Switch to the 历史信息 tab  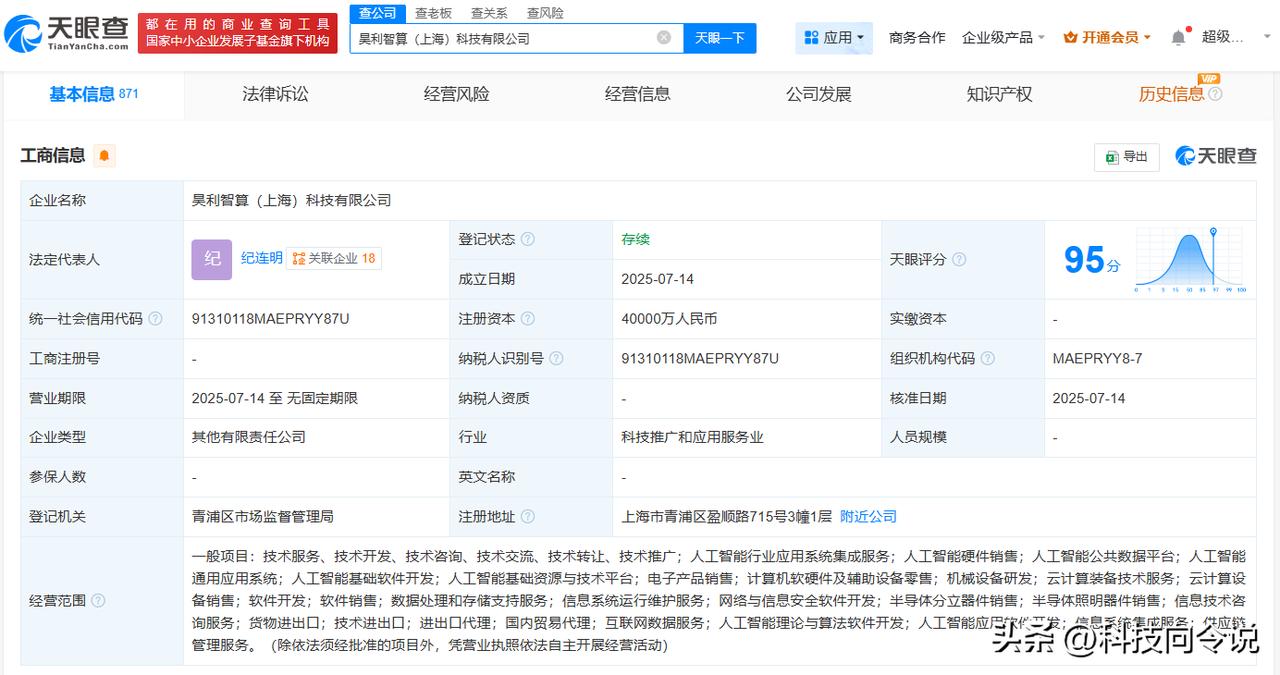pos(1171,94)
